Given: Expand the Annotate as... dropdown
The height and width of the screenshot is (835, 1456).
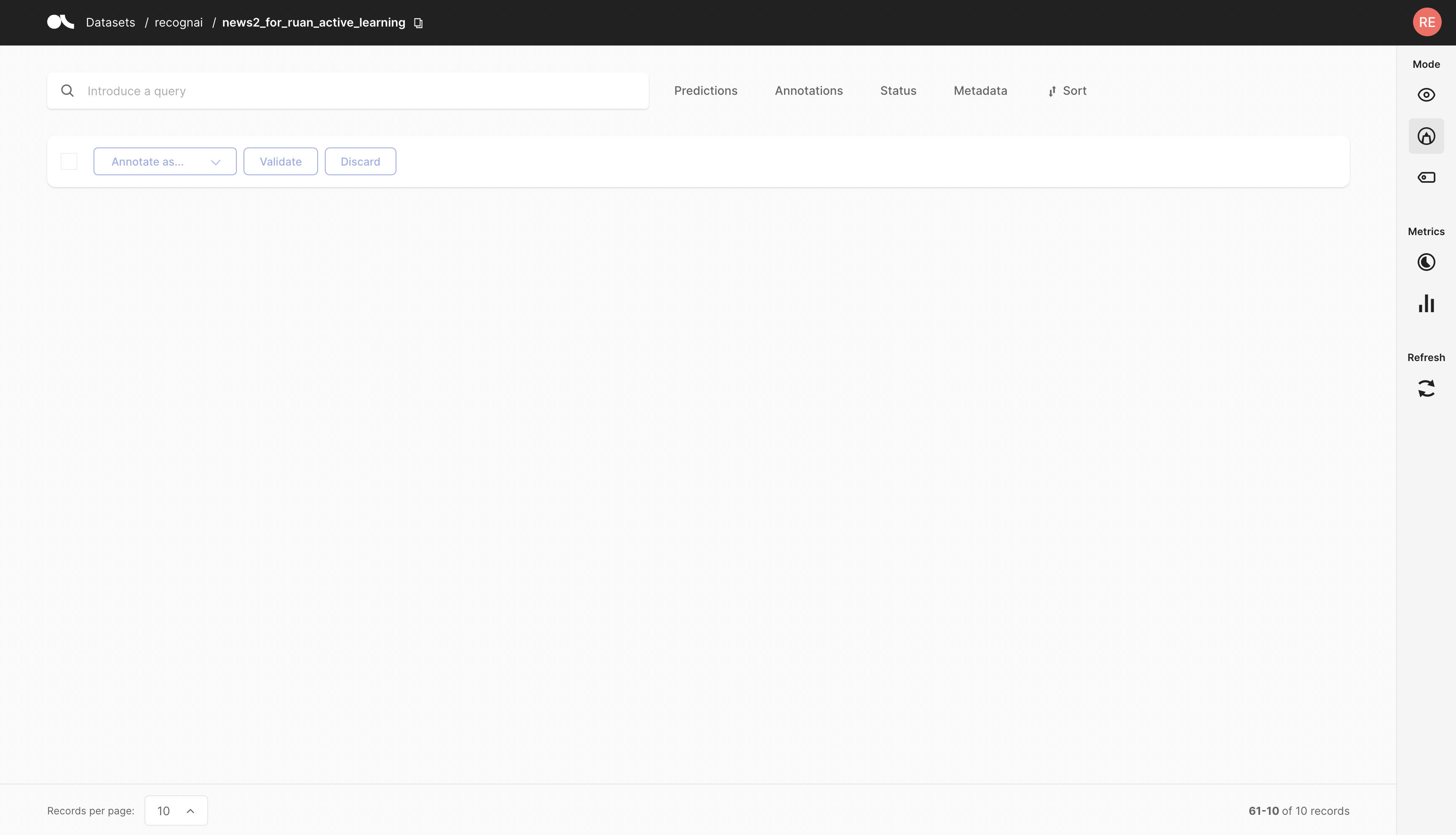Looking at the screenshot, I should [x=165, y=162].
